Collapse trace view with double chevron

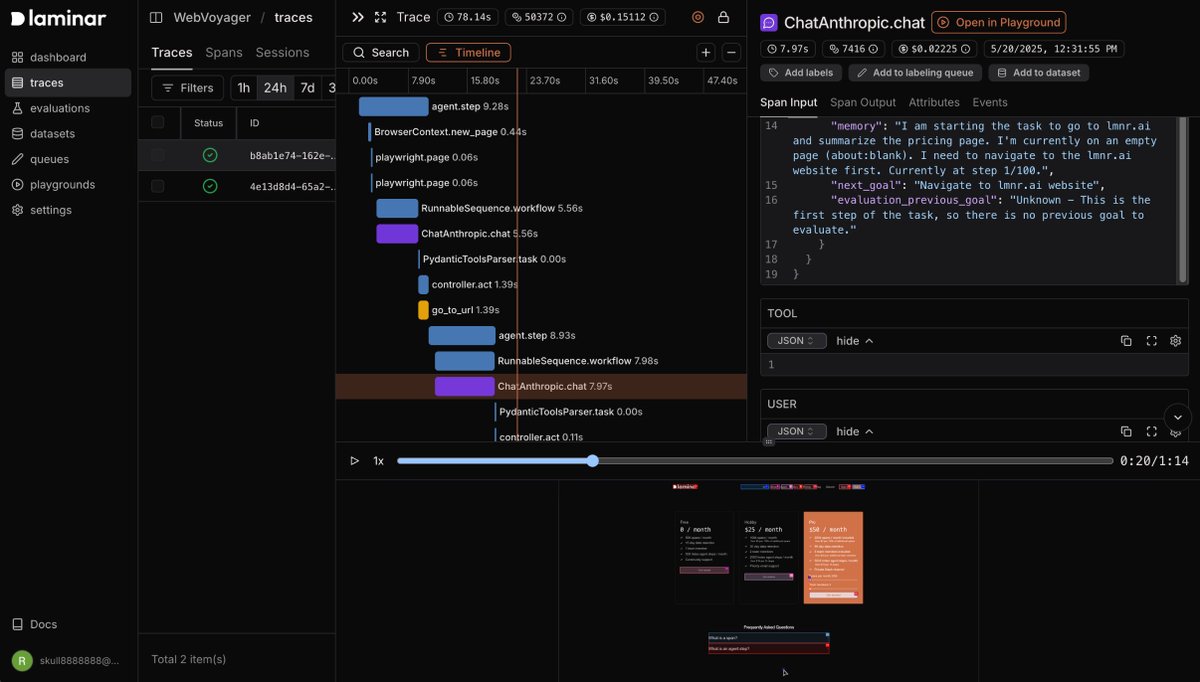tap(358, 17)
